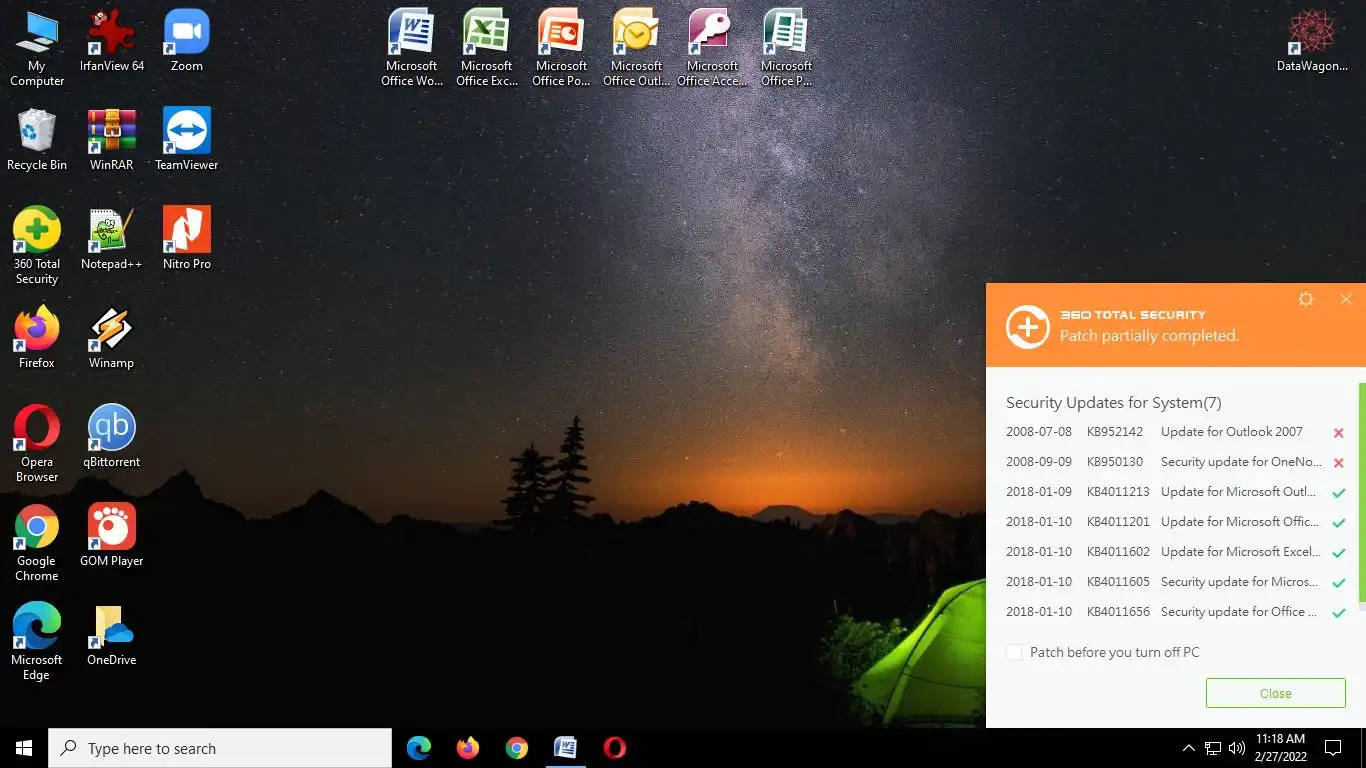The image size is (1366, 768).
Task: Select the Microsoft Office Publisher shortcut
Action: point(787,47)
